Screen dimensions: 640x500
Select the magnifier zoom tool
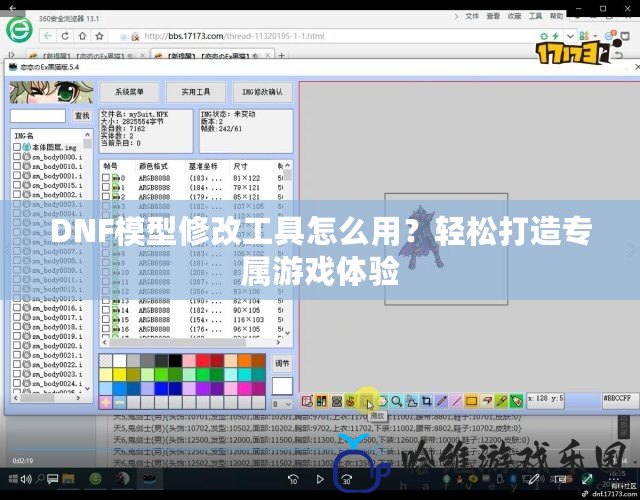[x=396, y=402]
